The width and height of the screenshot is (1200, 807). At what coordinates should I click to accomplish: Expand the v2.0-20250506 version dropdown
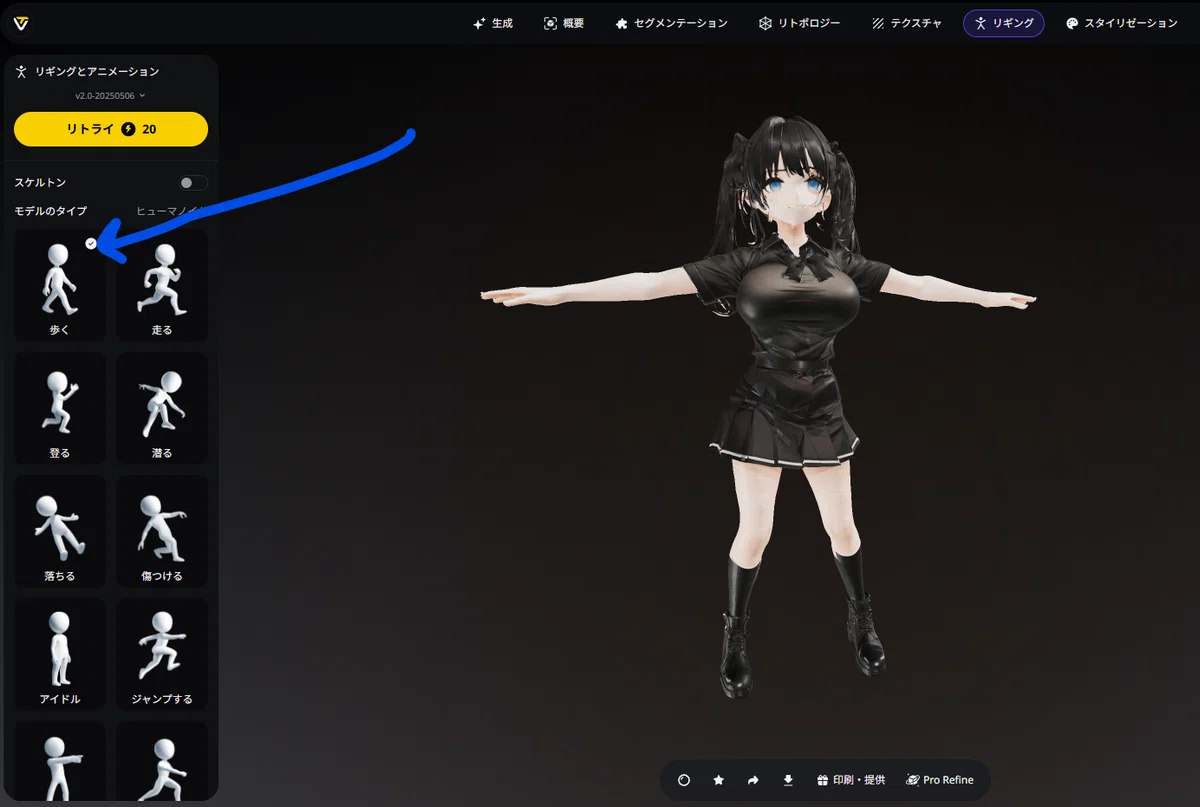[110, 96]
